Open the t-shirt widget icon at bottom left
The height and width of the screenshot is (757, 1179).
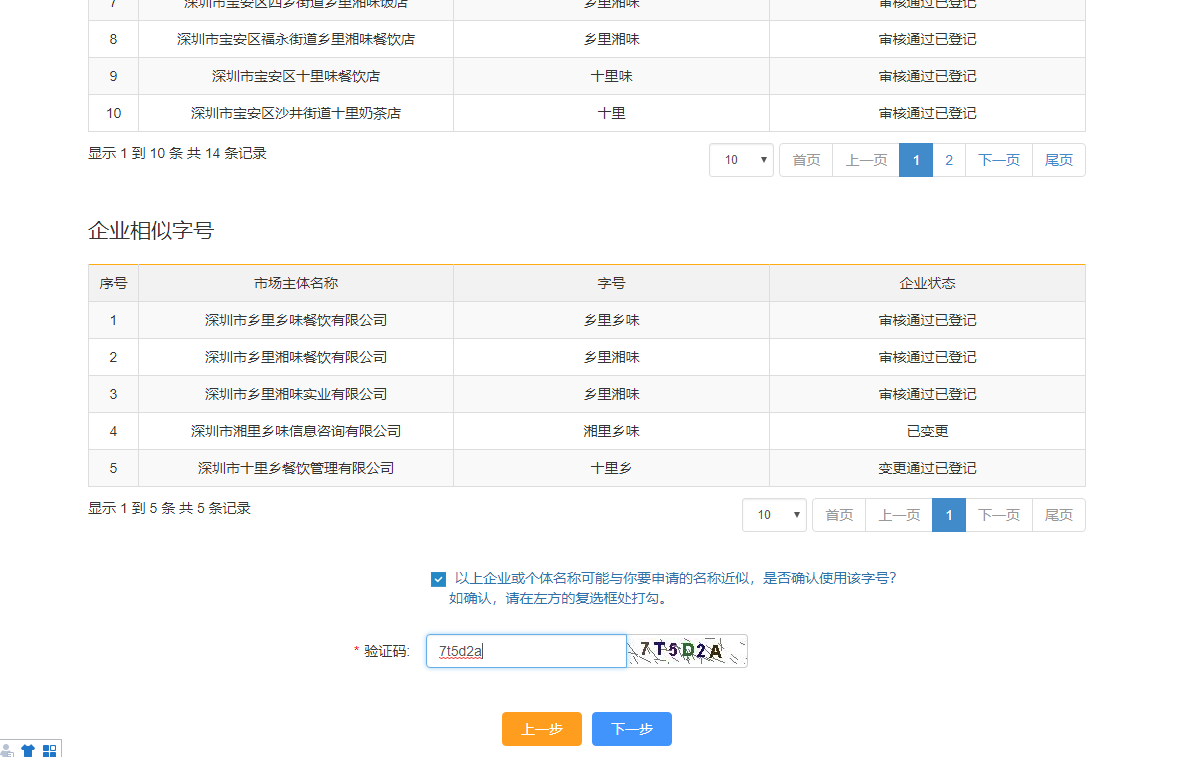coord(28,750)
